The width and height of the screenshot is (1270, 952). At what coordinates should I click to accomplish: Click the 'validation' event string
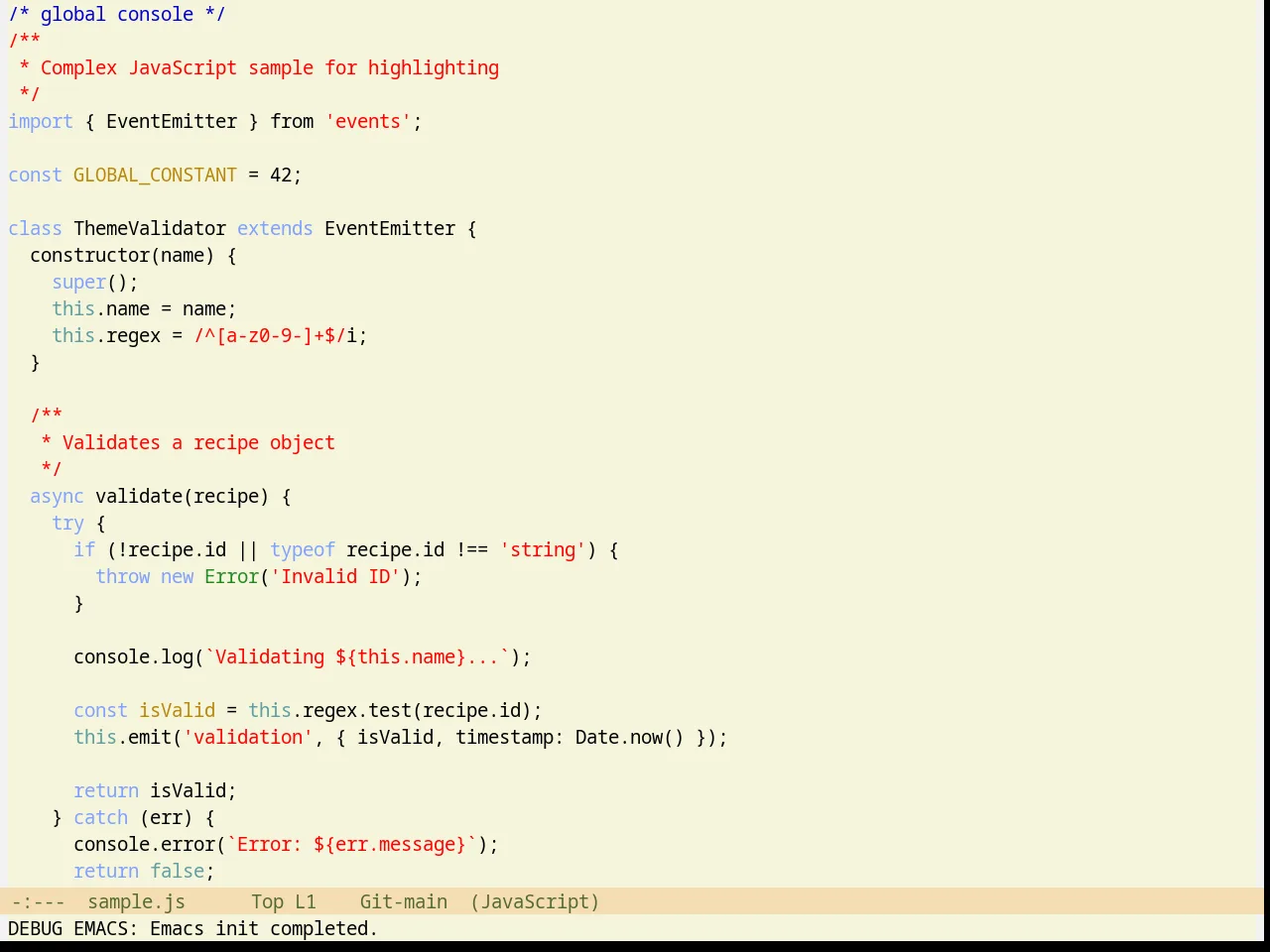[x=248, y=737]
